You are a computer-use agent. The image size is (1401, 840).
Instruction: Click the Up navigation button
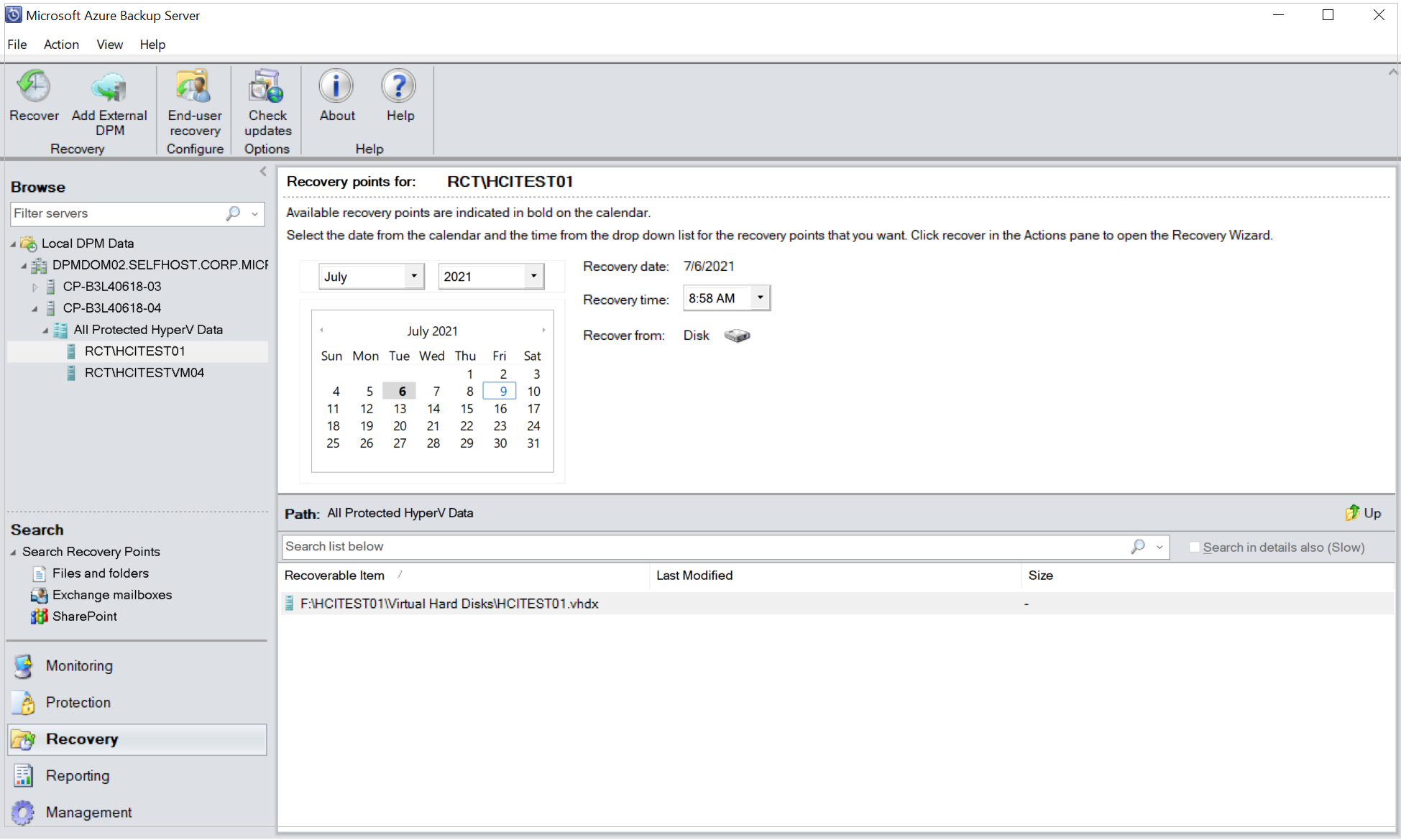pyautogui.click(x=1362, y=513)
